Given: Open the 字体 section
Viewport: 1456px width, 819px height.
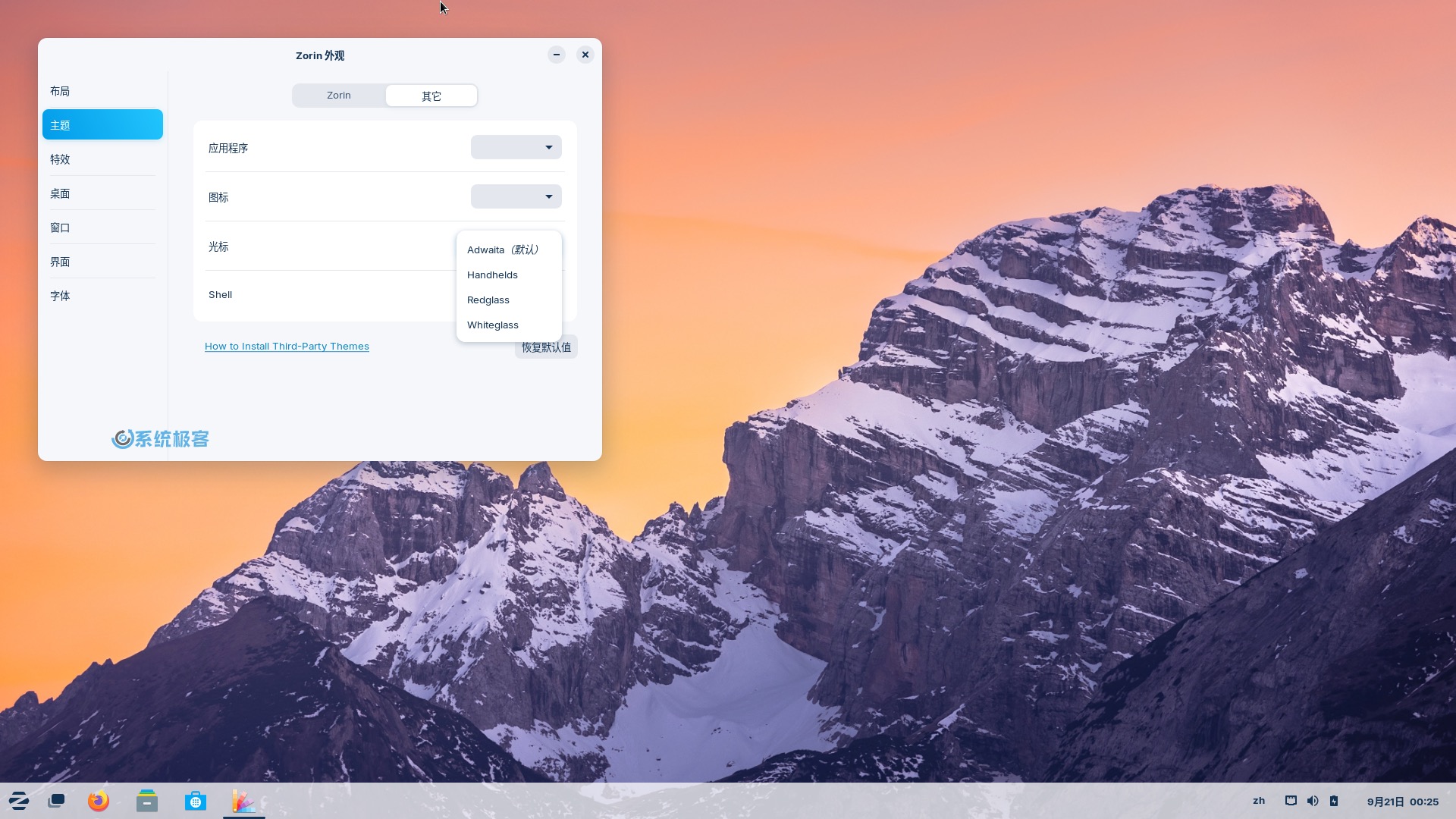Looking at the screenshot, I should click(x=102, y=296).
